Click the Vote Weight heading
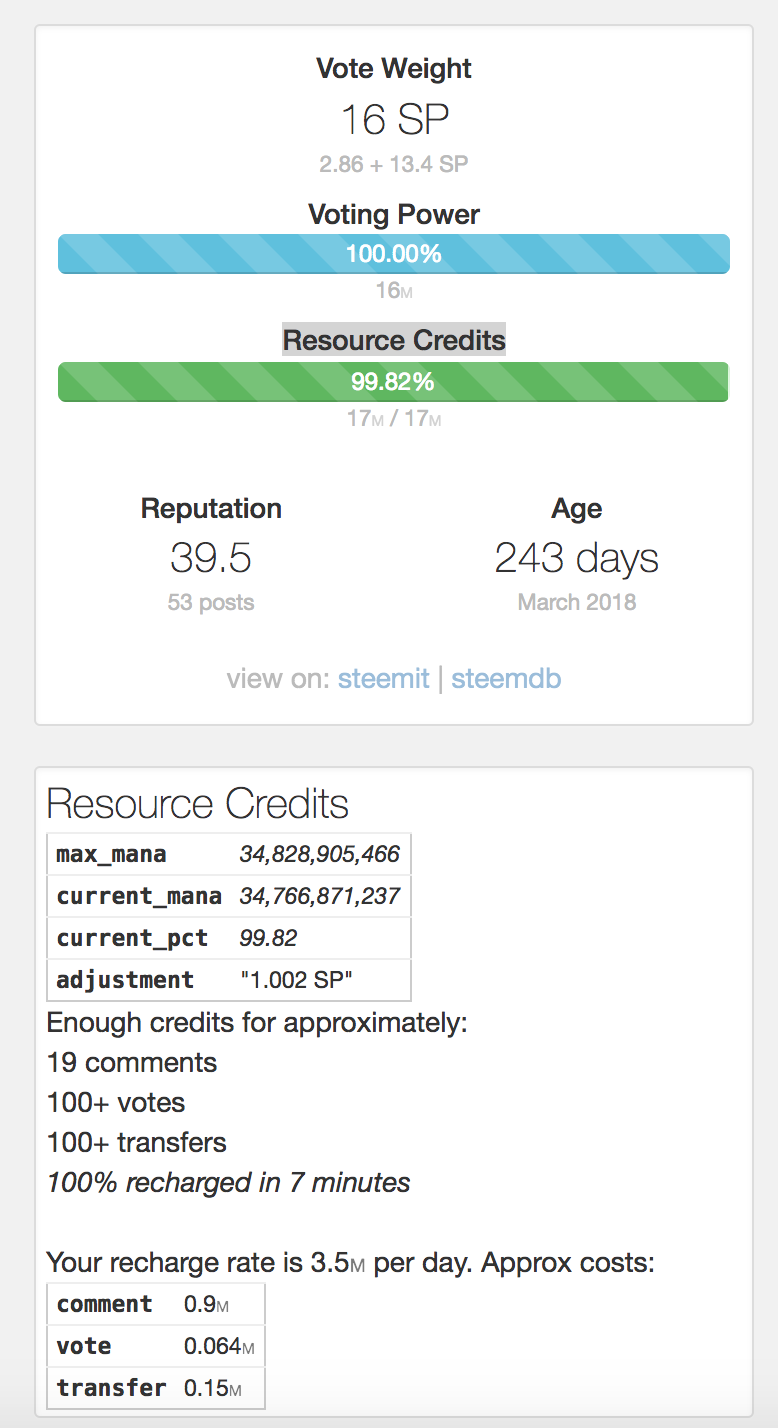Viewport: 778px width, 1428px height. coord(394,69)
